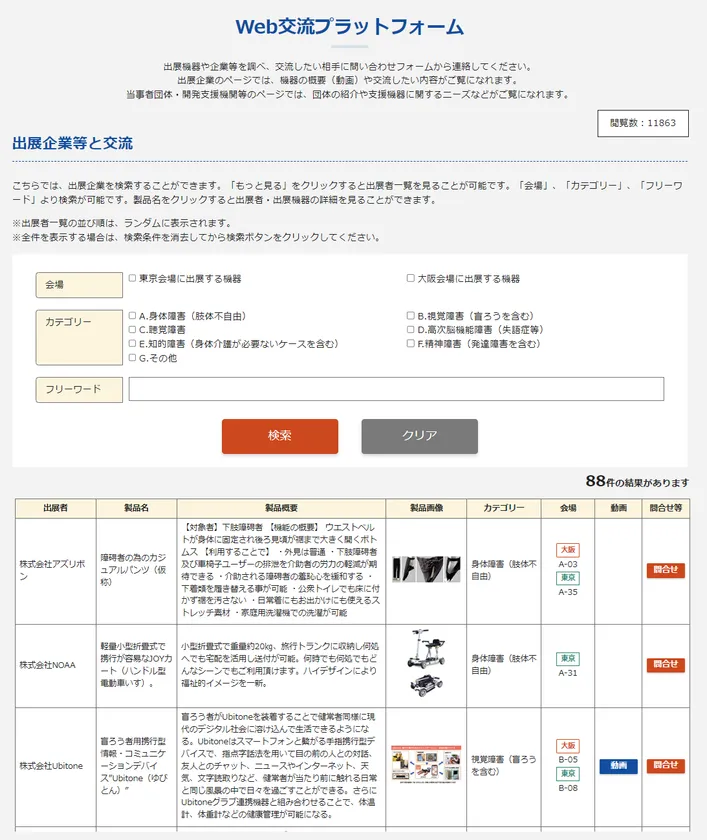
Task: Click 問合せ button for 株式会社Ubitone
Action: click(666, 766)
